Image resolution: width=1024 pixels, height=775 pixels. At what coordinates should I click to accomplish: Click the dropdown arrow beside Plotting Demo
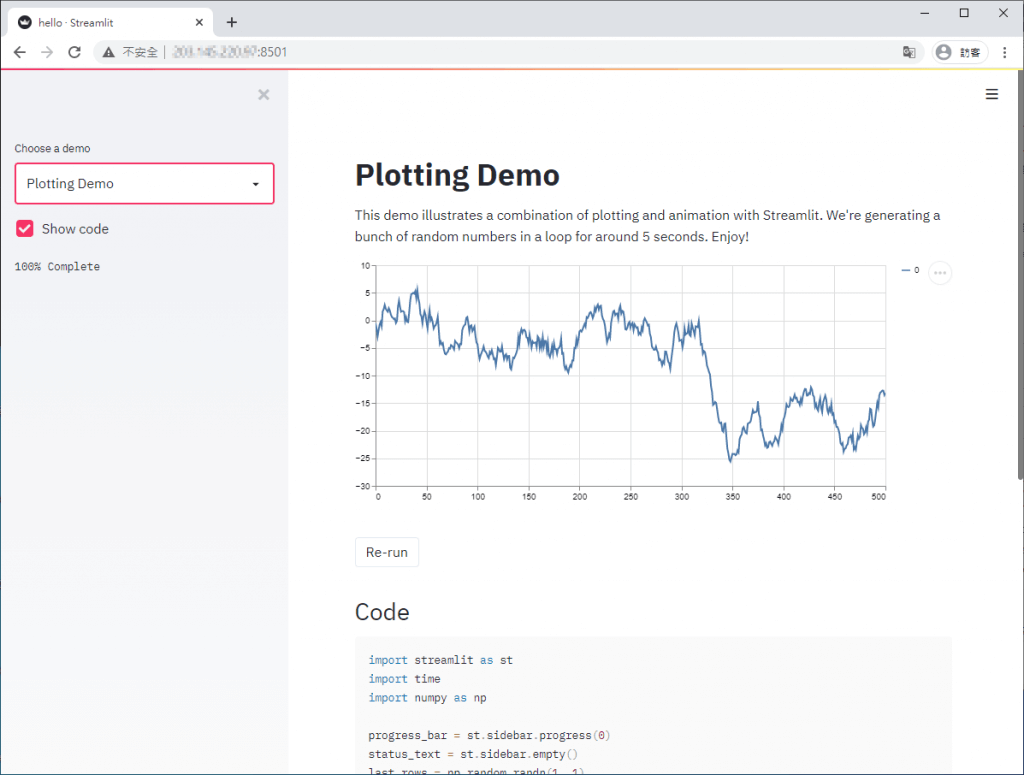click(x=256, y=185)
